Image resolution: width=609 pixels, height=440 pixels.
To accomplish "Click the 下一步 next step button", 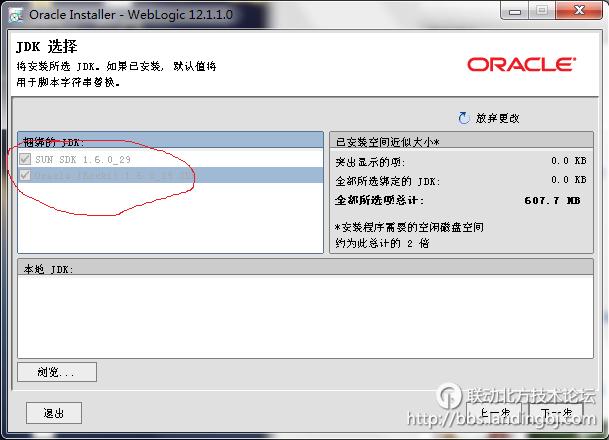I will coord(557,412).
